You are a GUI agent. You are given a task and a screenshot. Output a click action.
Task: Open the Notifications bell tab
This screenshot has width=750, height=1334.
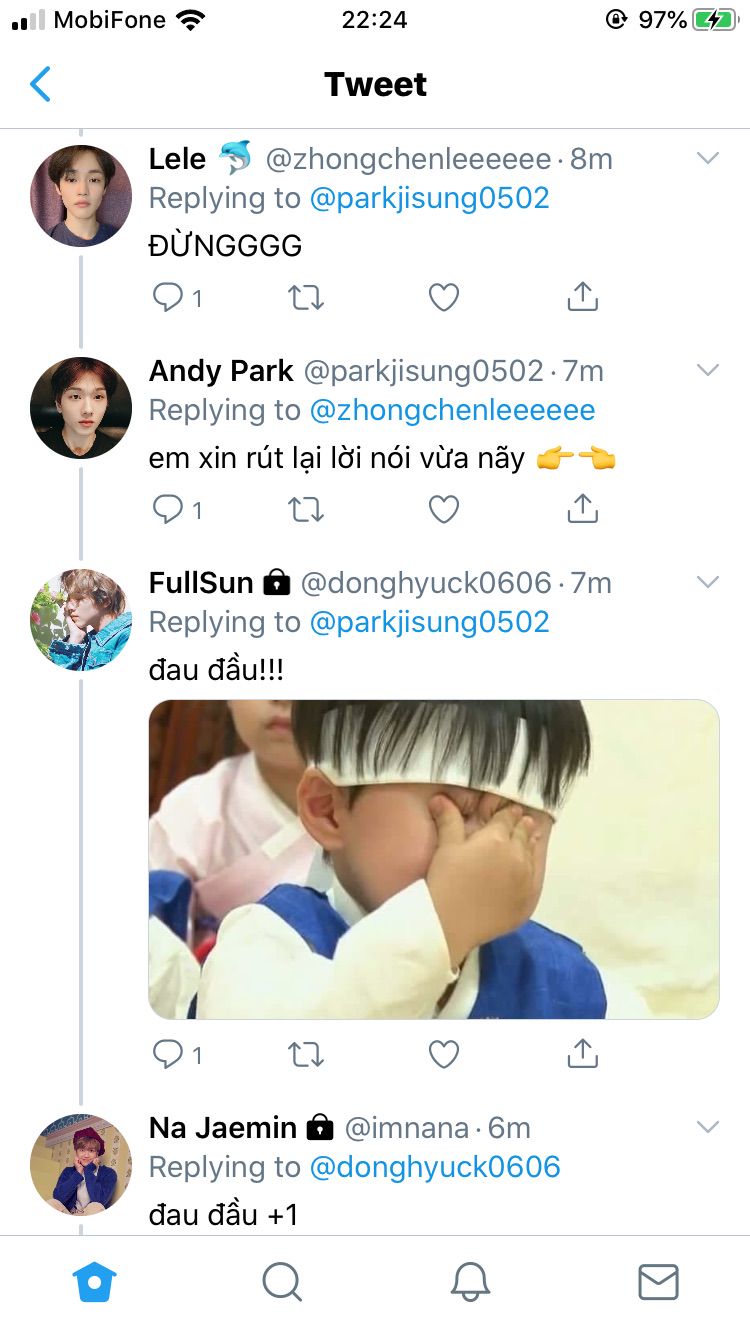pyautogui.click(x=469, y=1281)
